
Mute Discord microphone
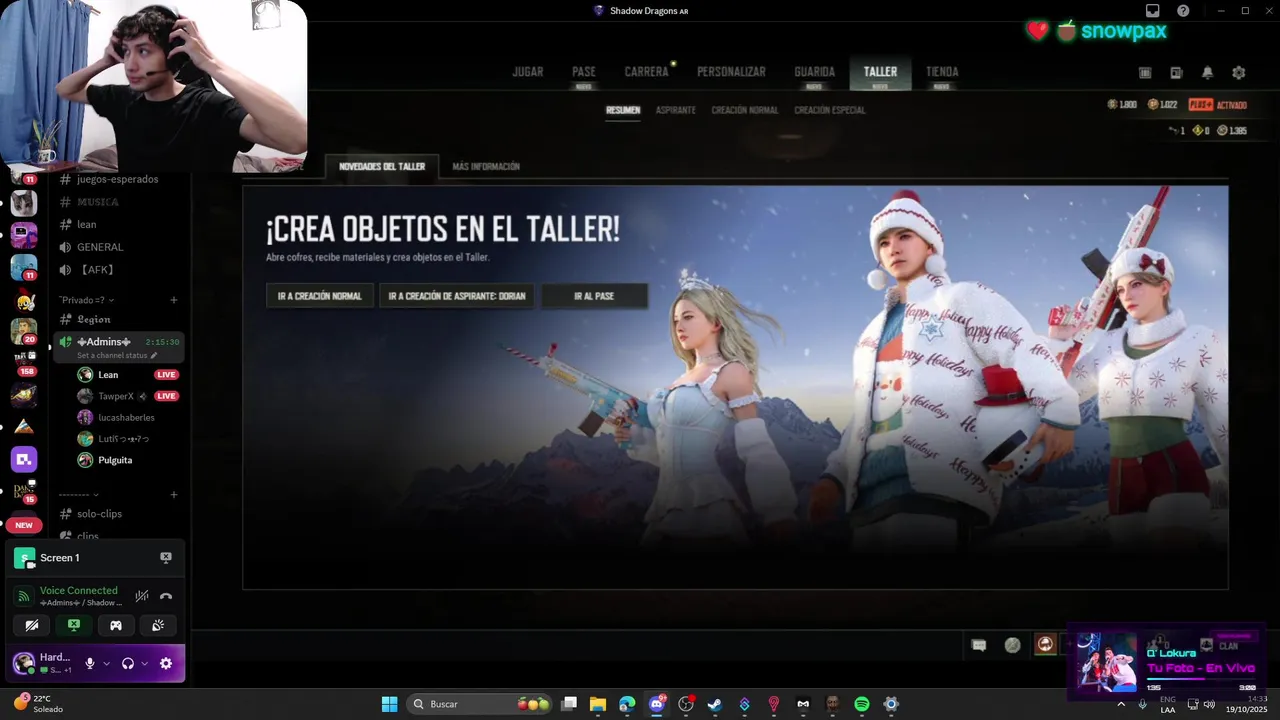pos(90,664)
